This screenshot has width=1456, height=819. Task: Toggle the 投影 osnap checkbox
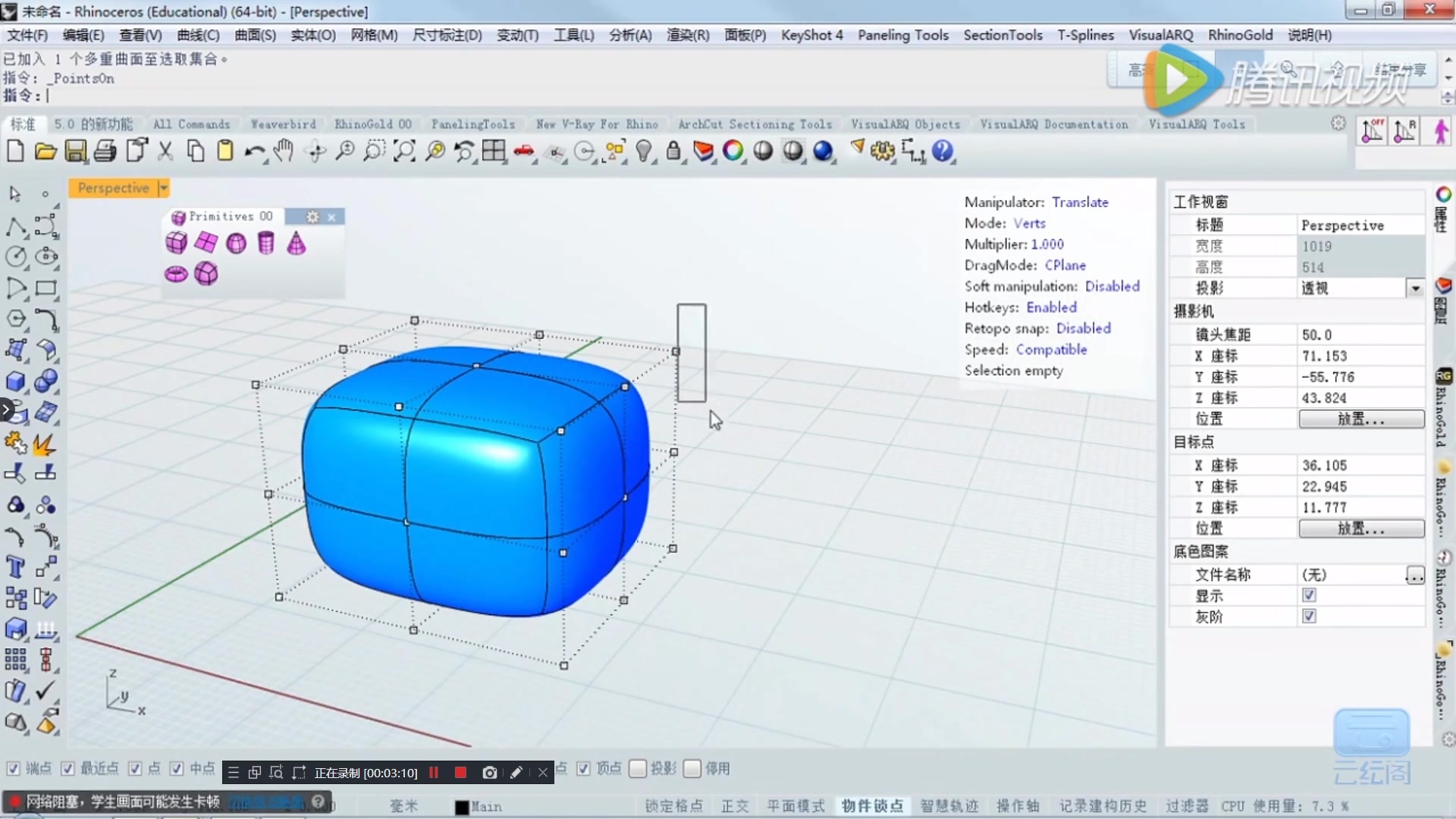[638, 768]
